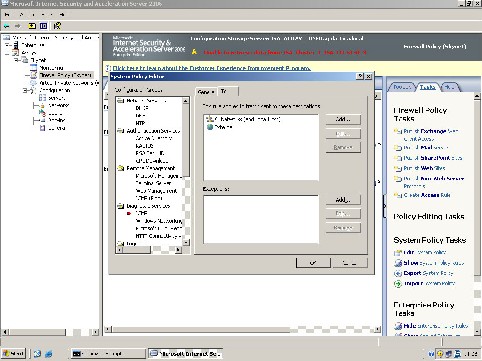Collapse the Configuration node in console tree

click(x=25, y=90)
